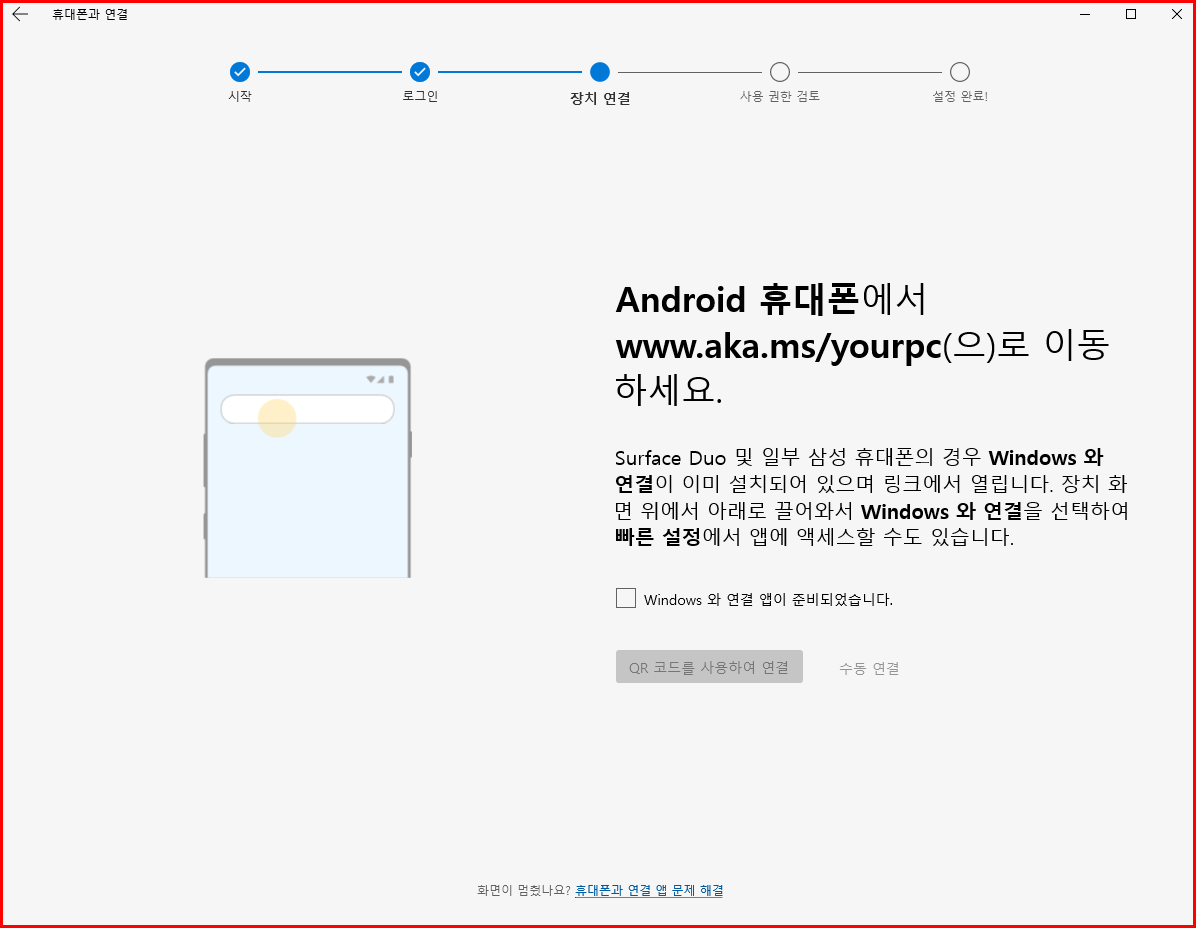Image resolution: width=1196 pixels, height=928 pixels.
Task: Click the 휴대폰과 연결 window title
Action: [x=90, y=14]
